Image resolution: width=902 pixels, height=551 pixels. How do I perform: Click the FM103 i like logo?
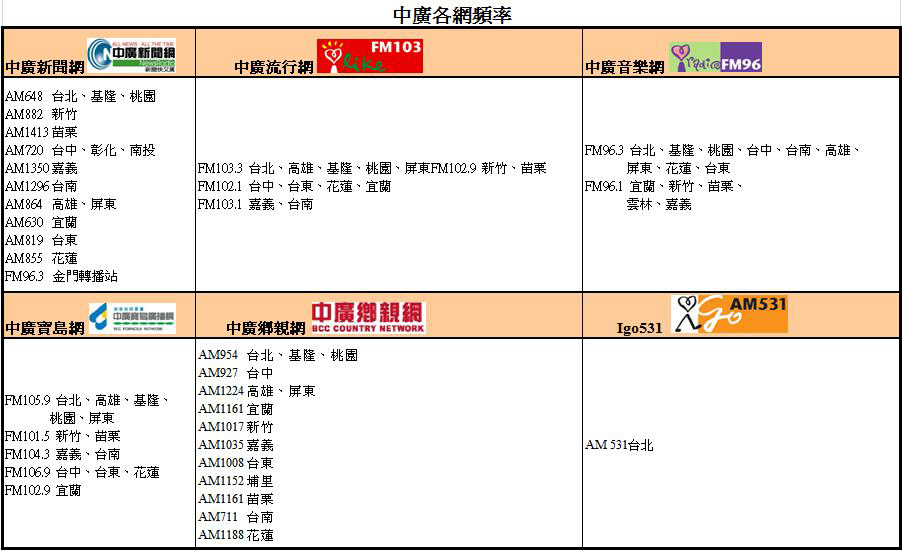coord(370,56)
